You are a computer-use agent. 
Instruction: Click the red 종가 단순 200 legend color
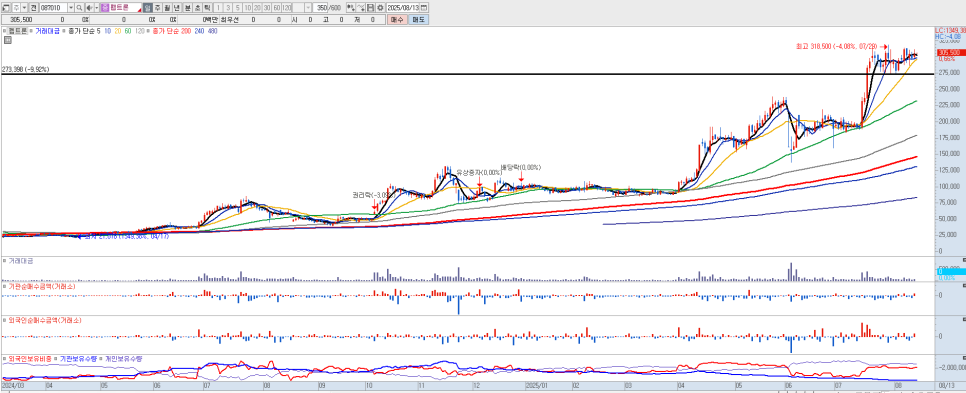pos(172,31)
